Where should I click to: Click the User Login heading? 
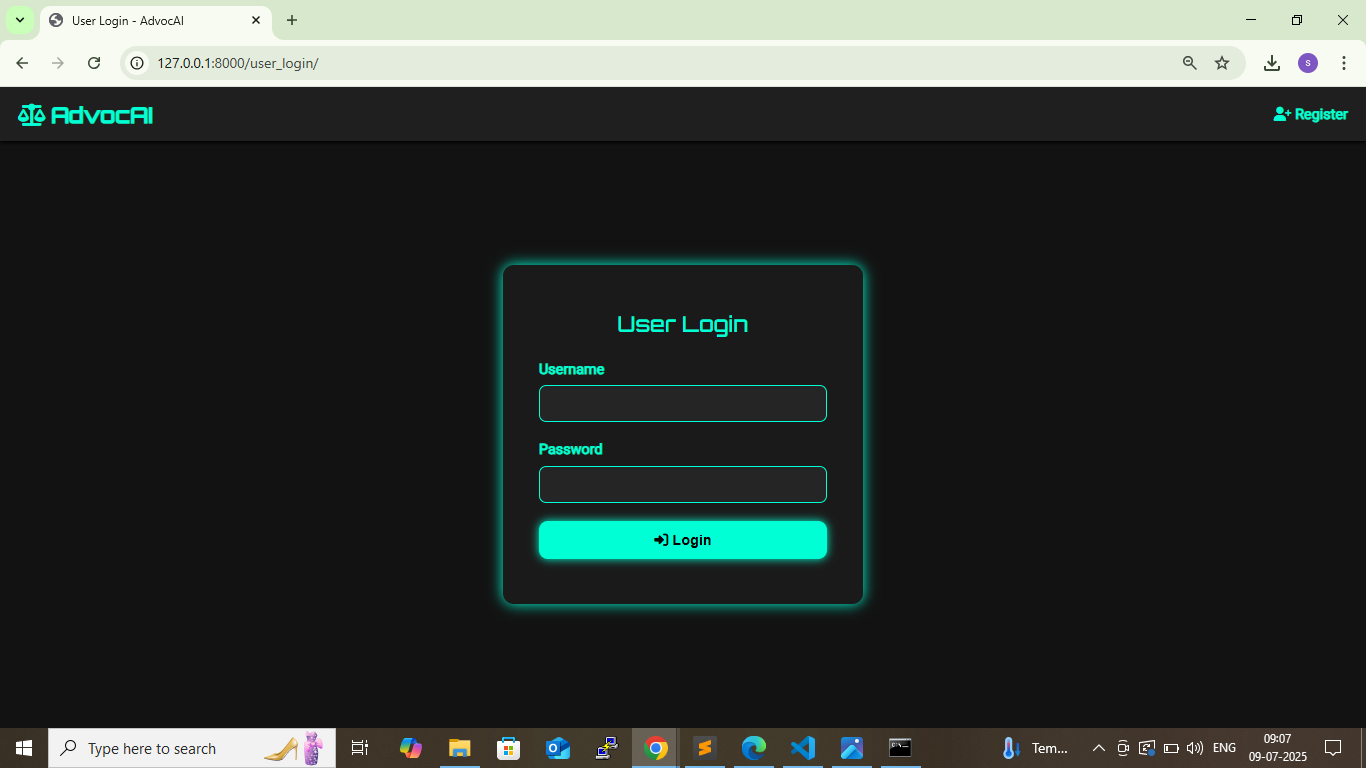(683, 324)
